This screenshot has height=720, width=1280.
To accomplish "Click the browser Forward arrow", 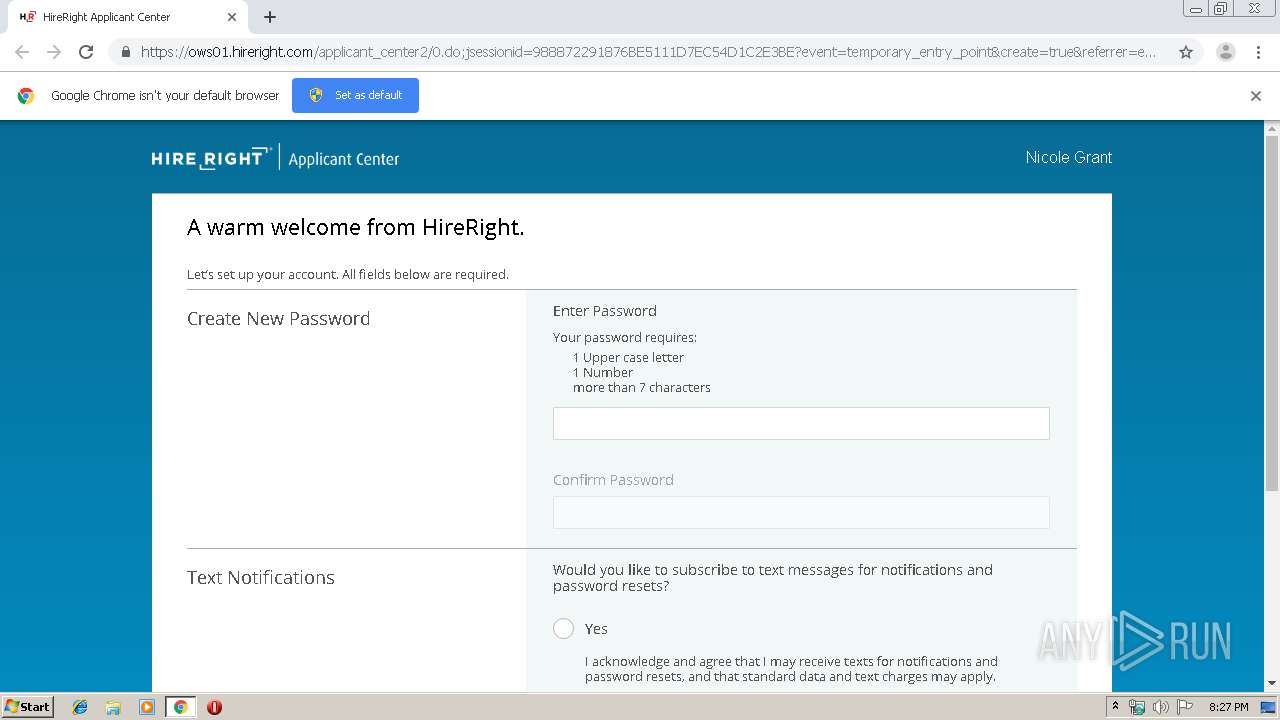I will pos(54,52).
